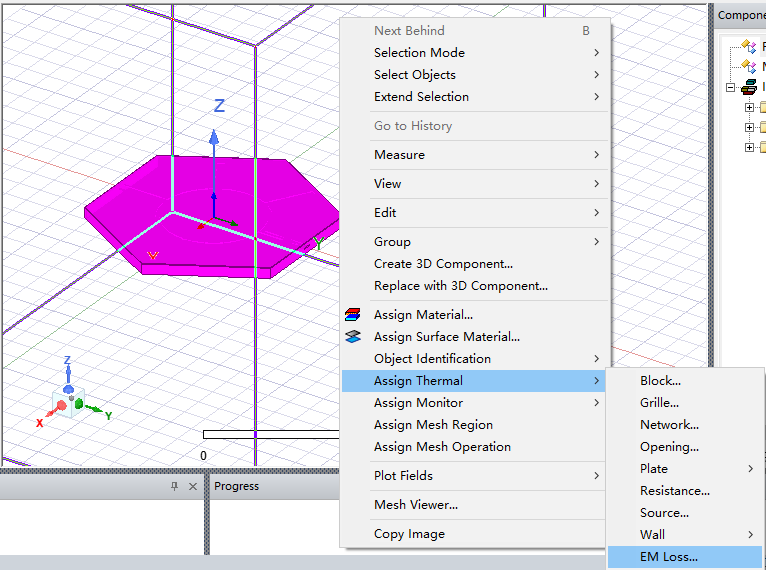Click Create 3D Component... option
Viewport: 766px width, 570px height.
[443, 264]
